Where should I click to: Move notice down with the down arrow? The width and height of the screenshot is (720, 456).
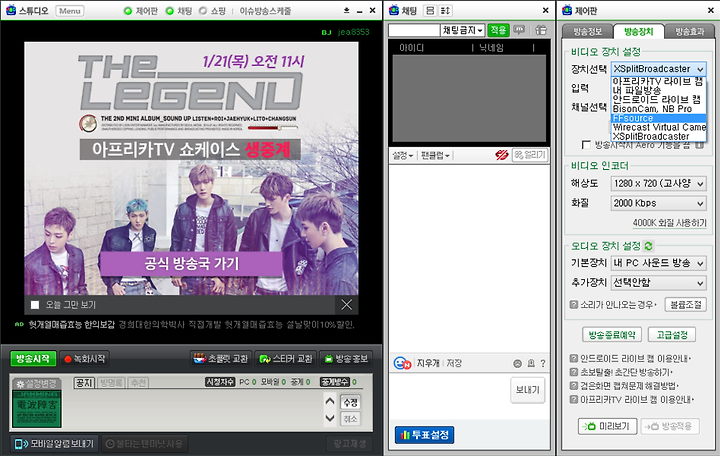point(330,418)
